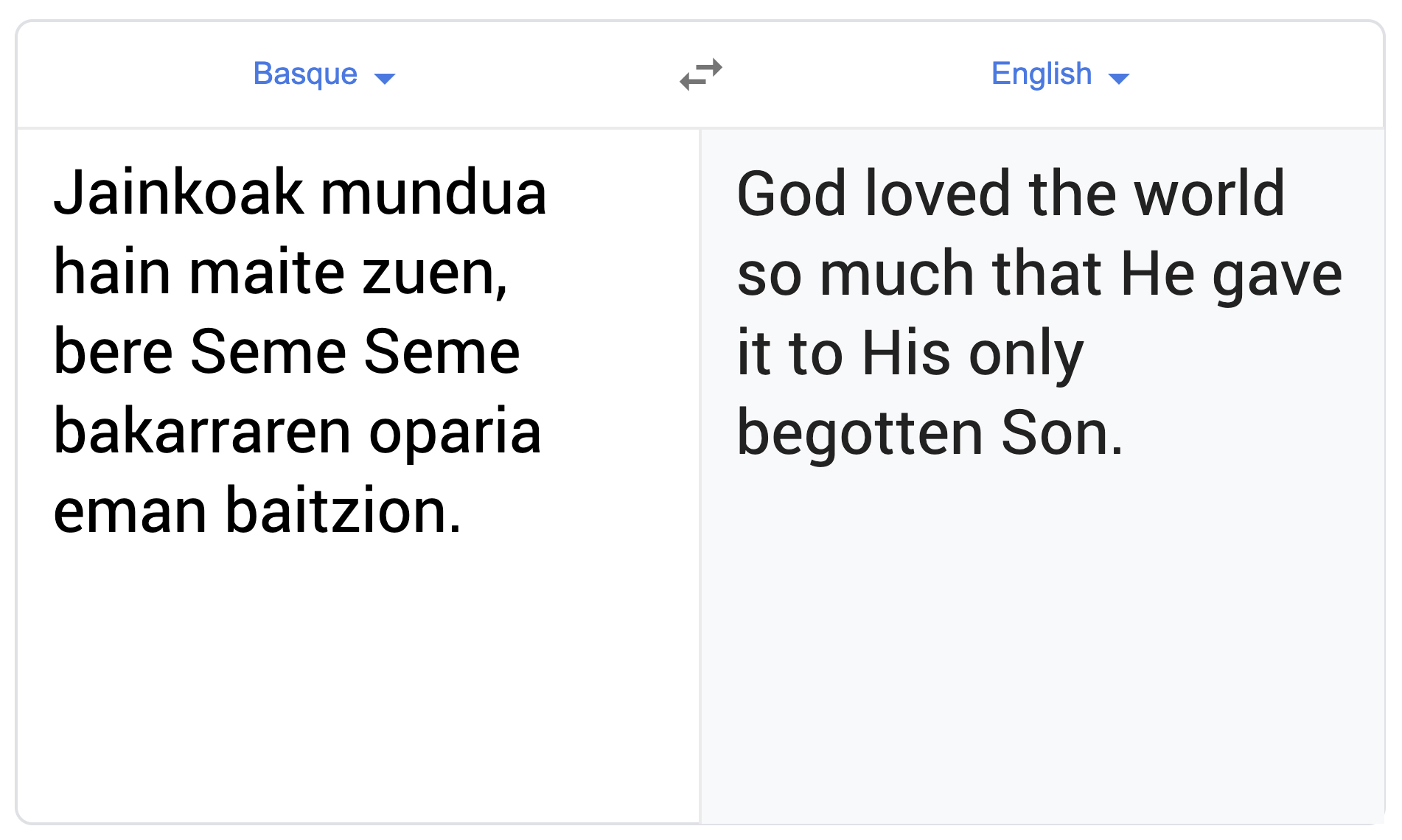Click the word 'world' in the translation
Screen dimensions: 1402x840
[x=1209, y=194]
